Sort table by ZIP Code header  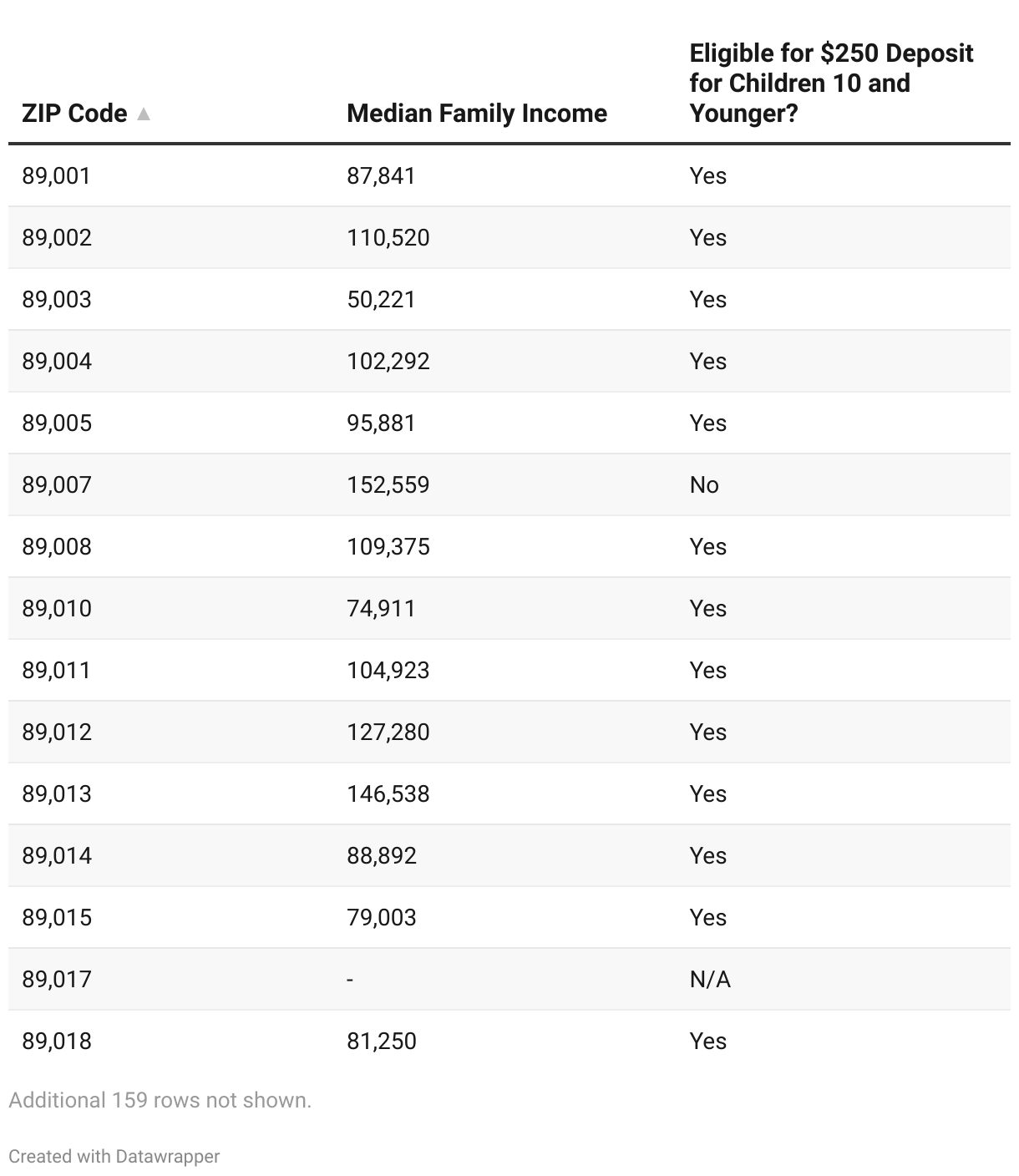pyautogui.click(x=74, y=114)
